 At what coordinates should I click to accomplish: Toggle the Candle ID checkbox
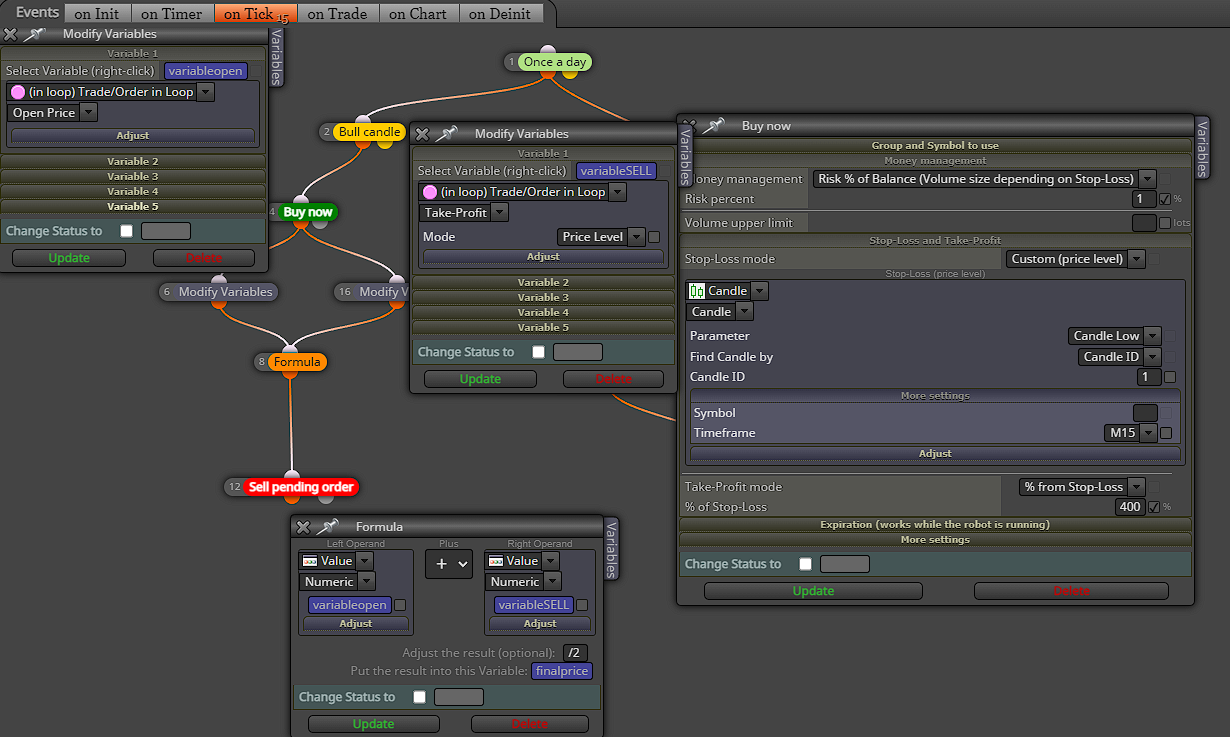[x=1170, y=377]
